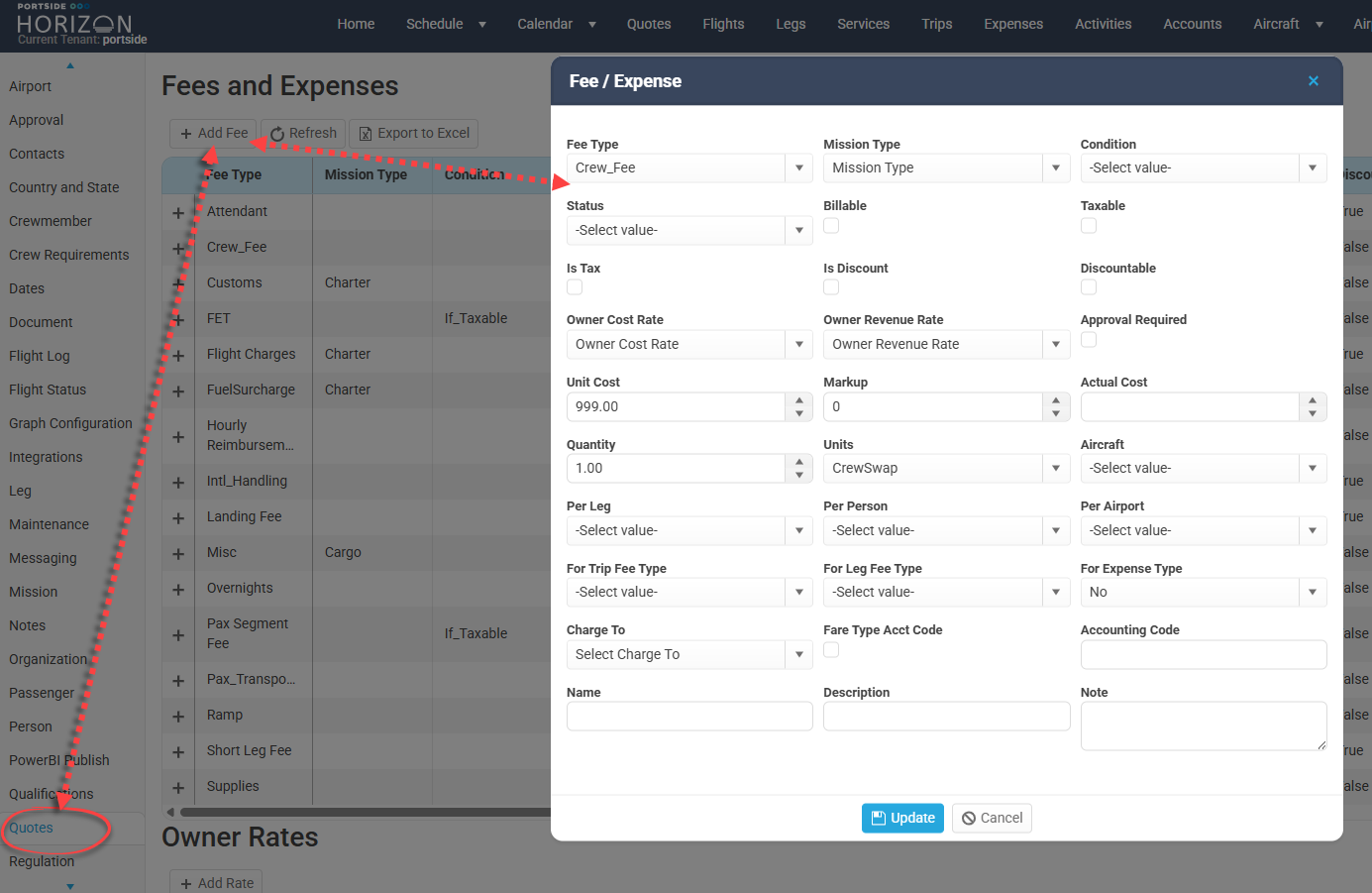Open the Flights menu item

tap(723, 24)
